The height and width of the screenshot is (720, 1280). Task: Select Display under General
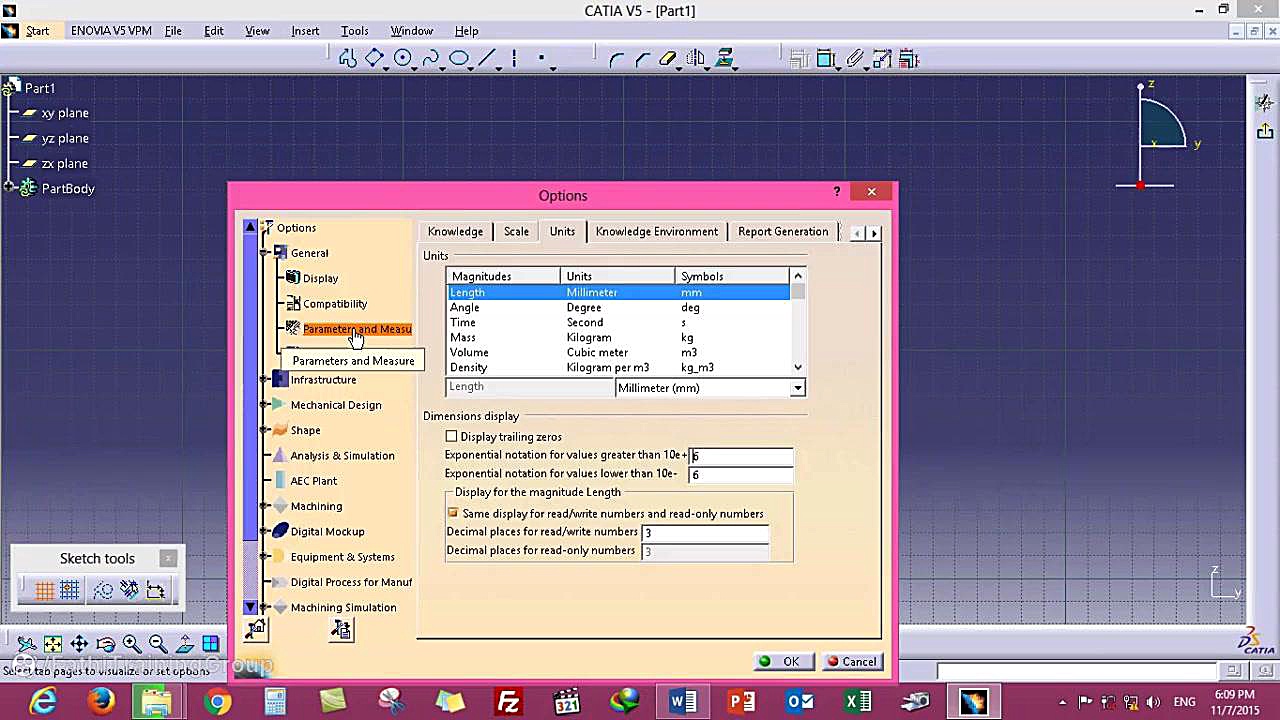(320, 279)
